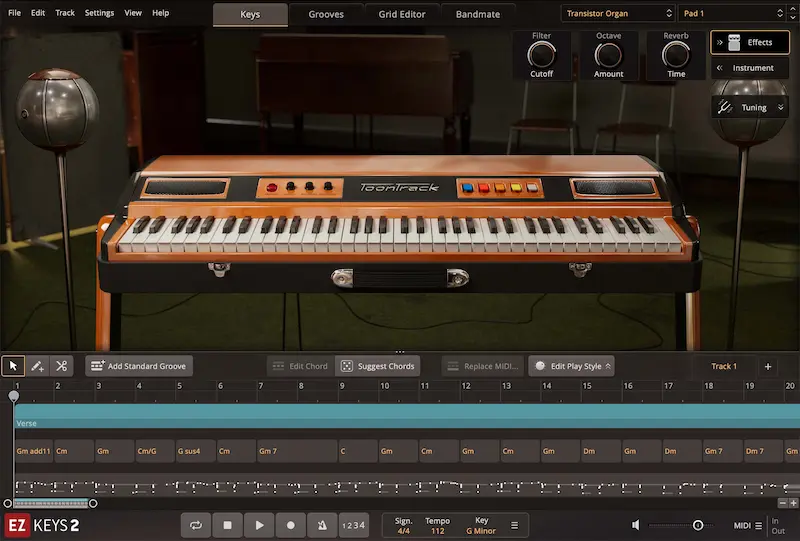This screenshot has width=800, height=541.
Task: Open the Help menu
Action: coord(160,13)
